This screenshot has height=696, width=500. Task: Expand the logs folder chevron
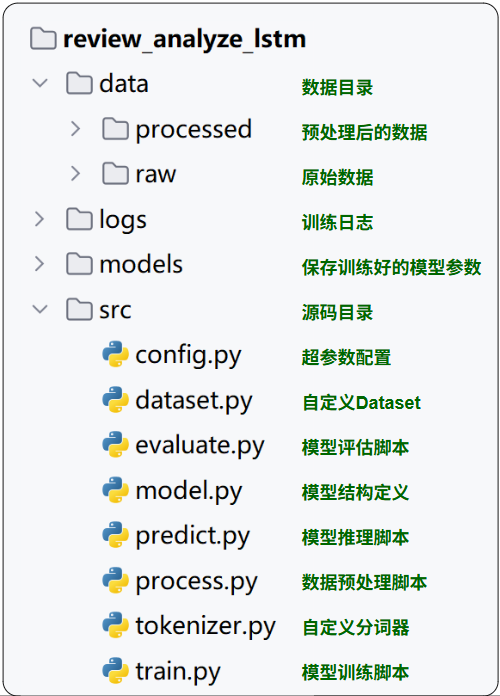40,219
